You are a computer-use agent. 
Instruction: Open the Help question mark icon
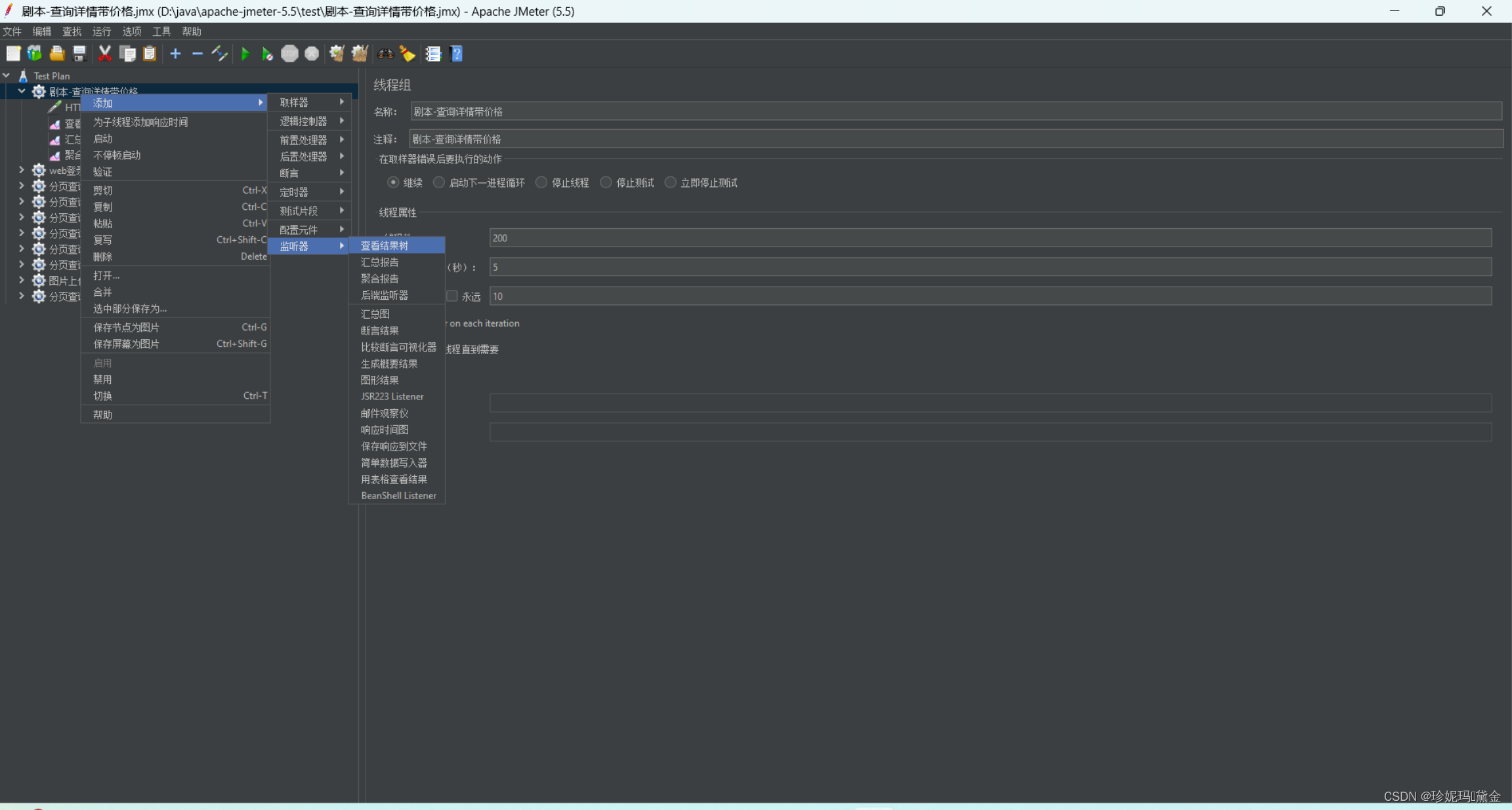pyautogui.click(x=457, y=54)
